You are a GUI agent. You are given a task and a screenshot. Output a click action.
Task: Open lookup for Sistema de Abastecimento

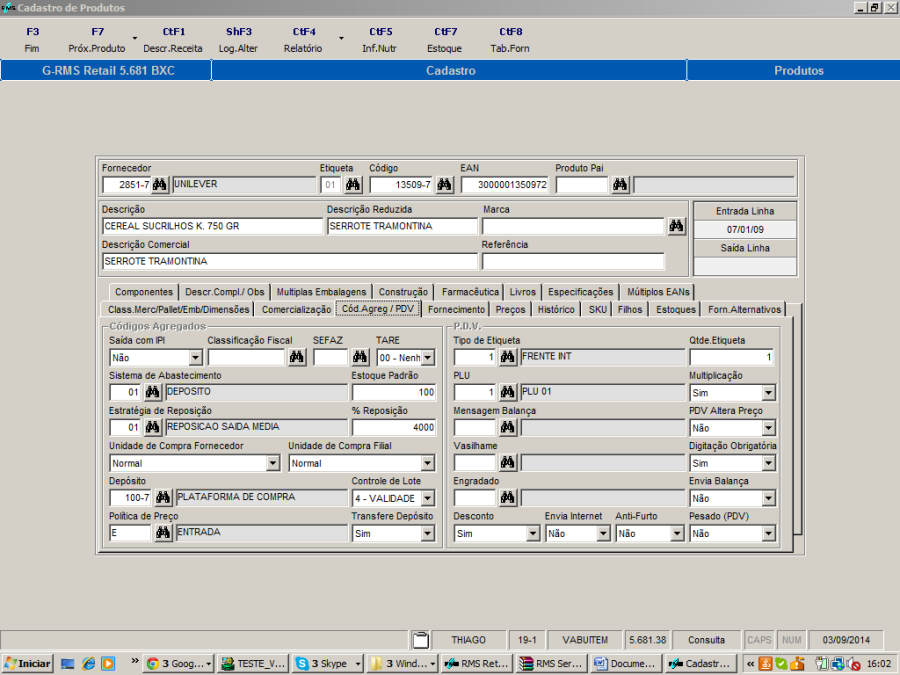153,392
